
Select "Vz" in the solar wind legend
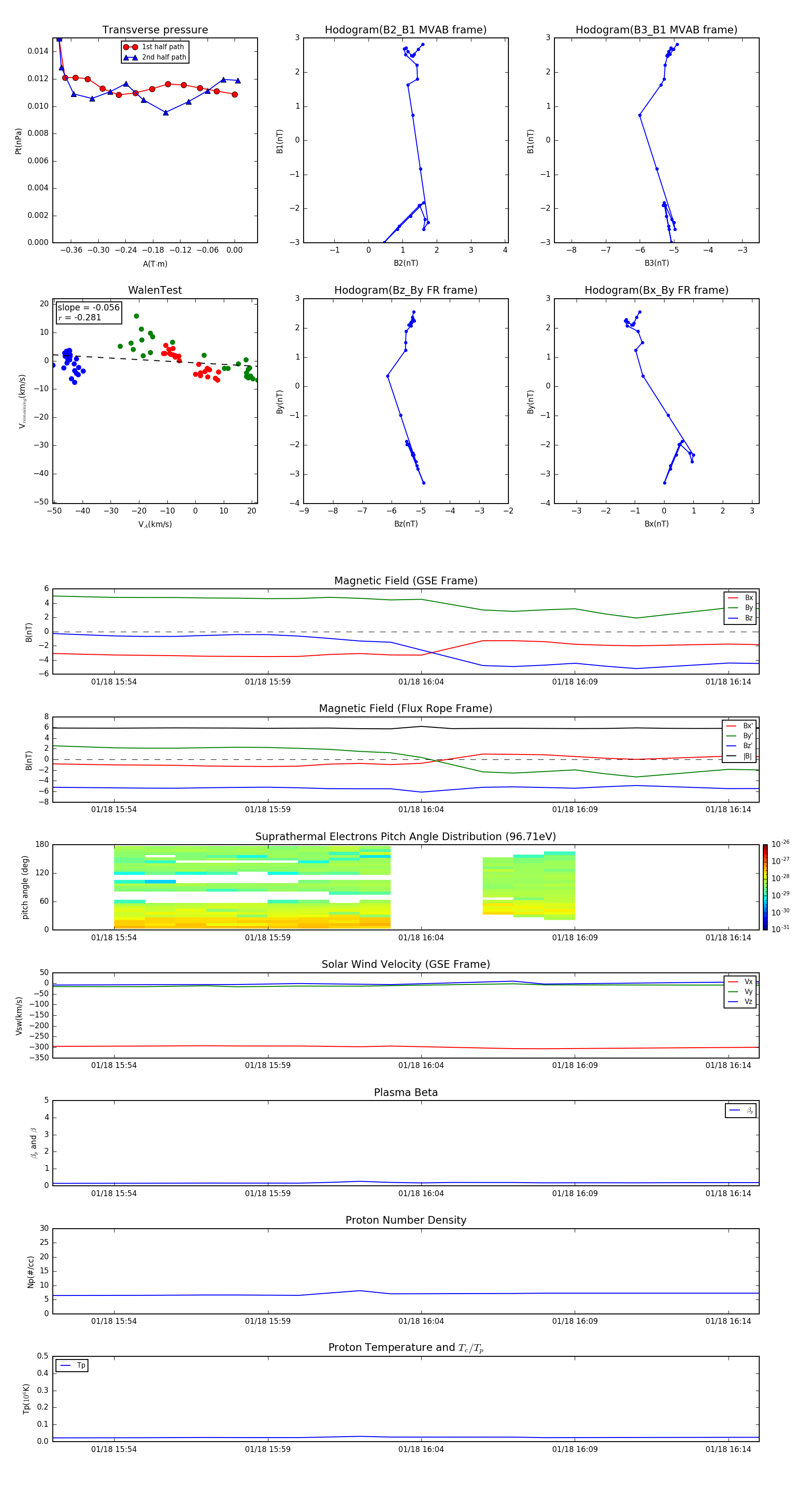[x=740, y=1001]
